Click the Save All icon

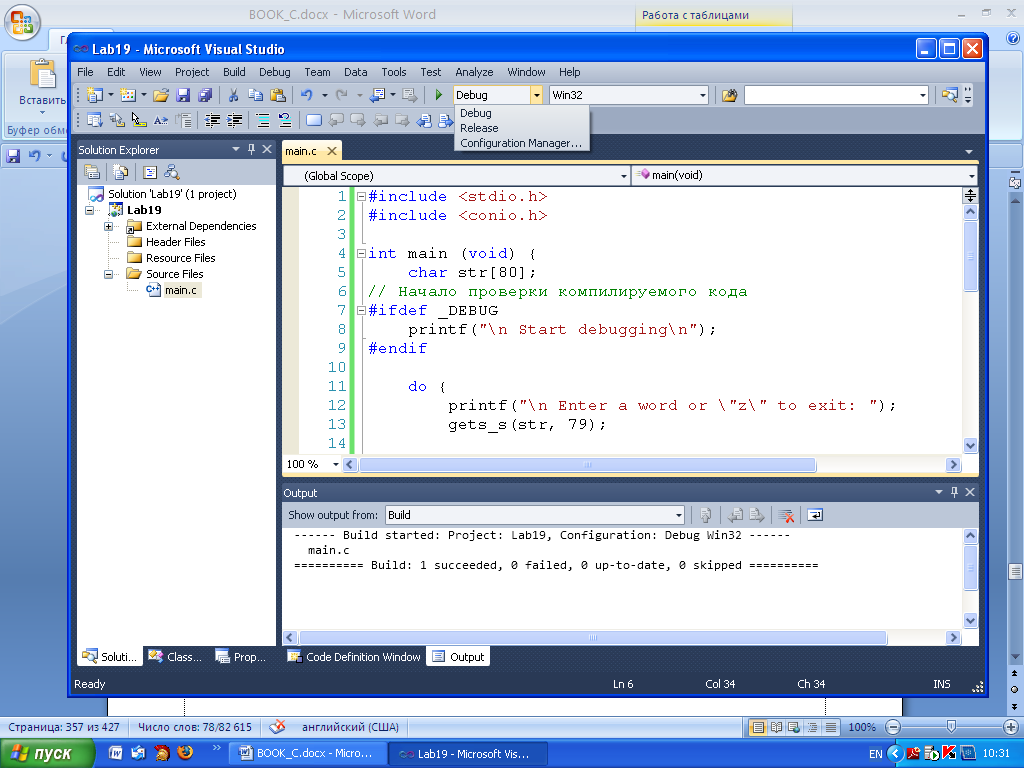coord(205,95)
